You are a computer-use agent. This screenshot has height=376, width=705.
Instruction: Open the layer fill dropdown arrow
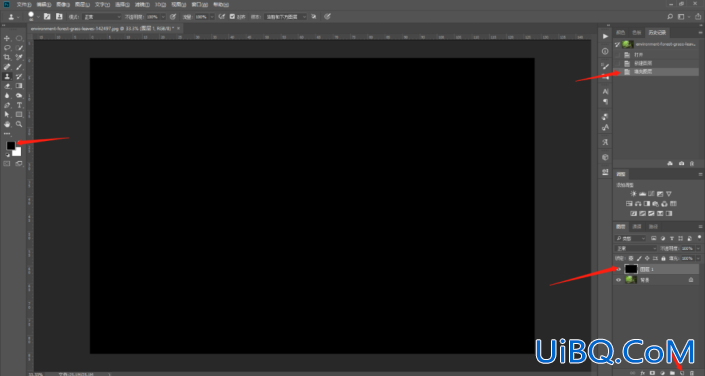[x=698, y=259]
